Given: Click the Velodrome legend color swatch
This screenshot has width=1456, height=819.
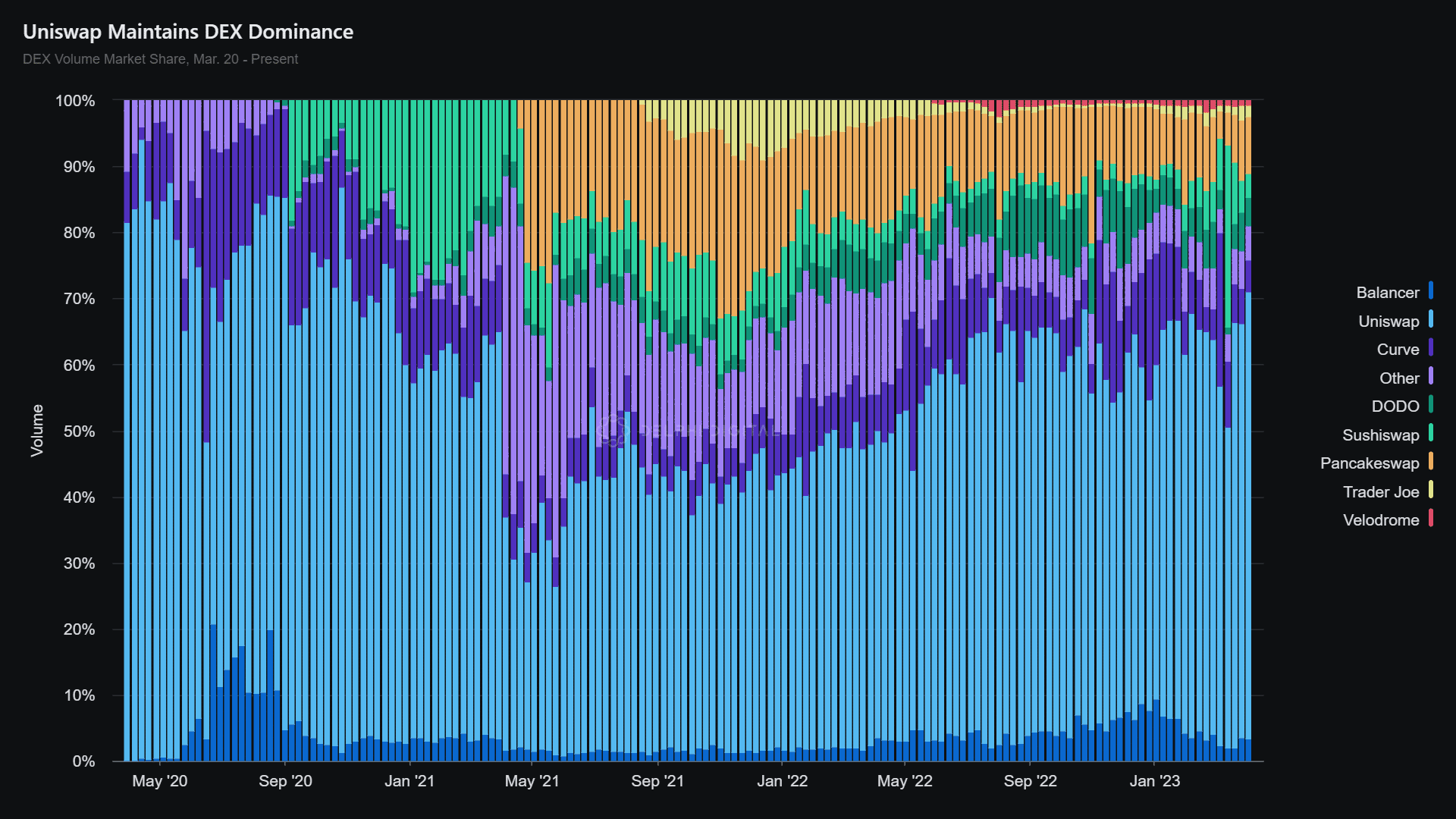Looking at the screenshot, I should coord(1431,518).
